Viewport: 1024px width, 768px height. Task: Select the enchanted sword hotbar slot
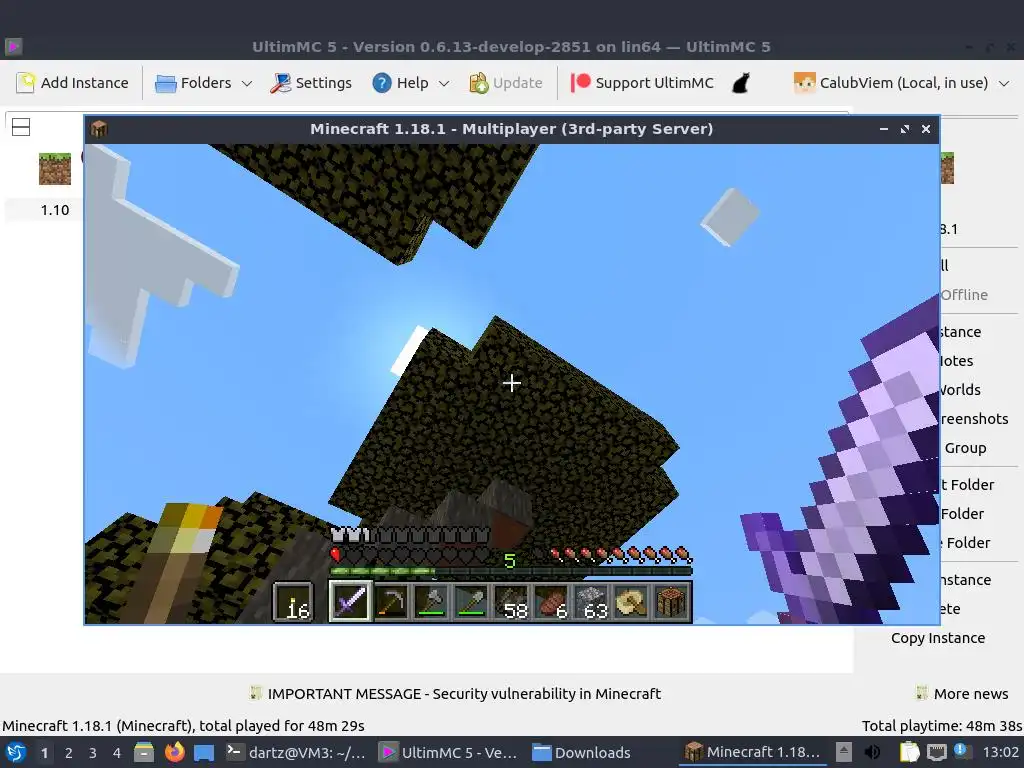coord(350,601)
